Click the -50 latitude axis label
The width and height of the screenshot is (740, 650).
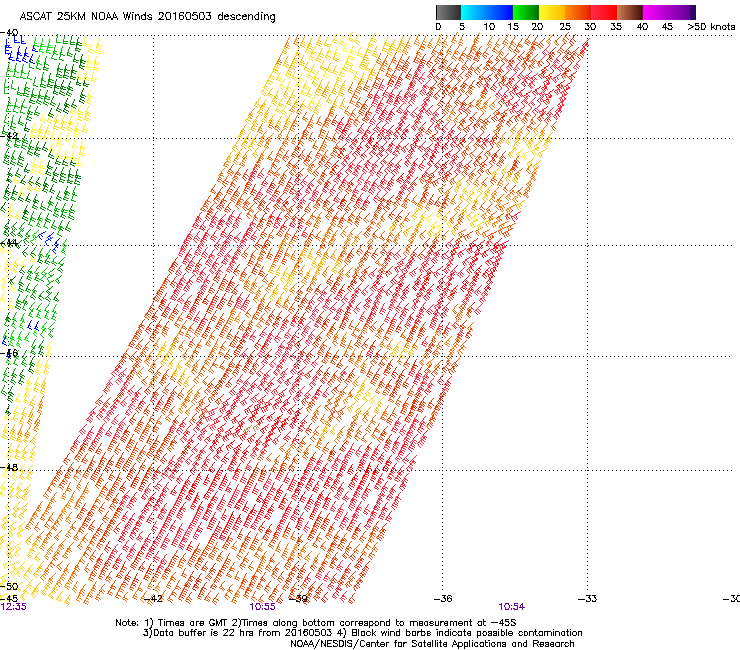(x=9, y=586)
